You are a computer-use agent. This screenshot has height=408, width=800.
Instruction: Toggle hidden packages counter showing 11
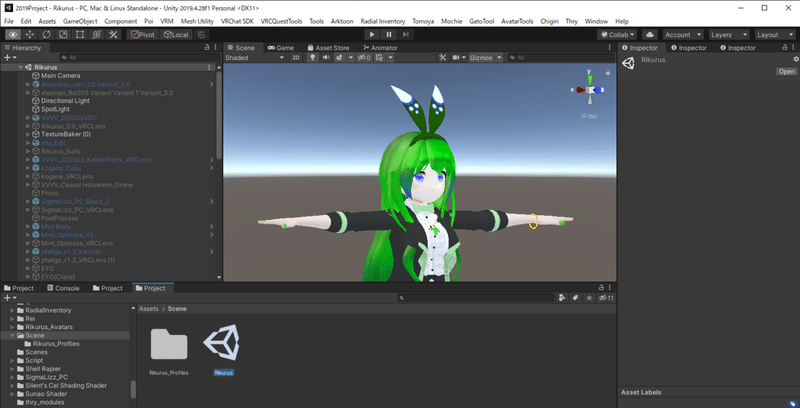pyautogui.click(x=606, y=298)
